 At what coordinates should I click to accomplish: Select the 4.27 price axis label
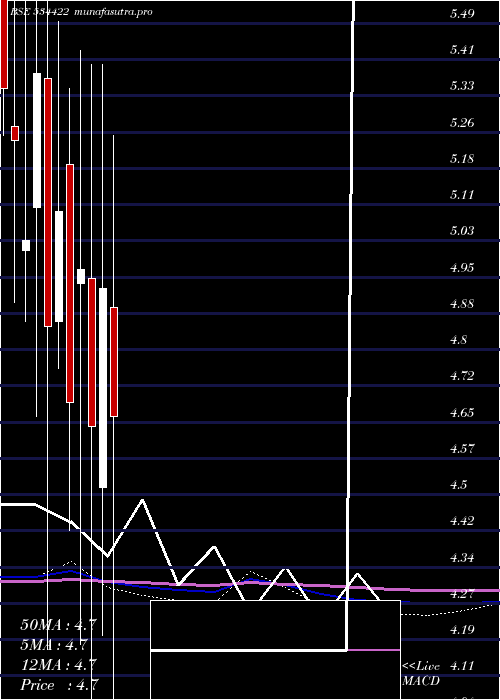tap(462, 594)
